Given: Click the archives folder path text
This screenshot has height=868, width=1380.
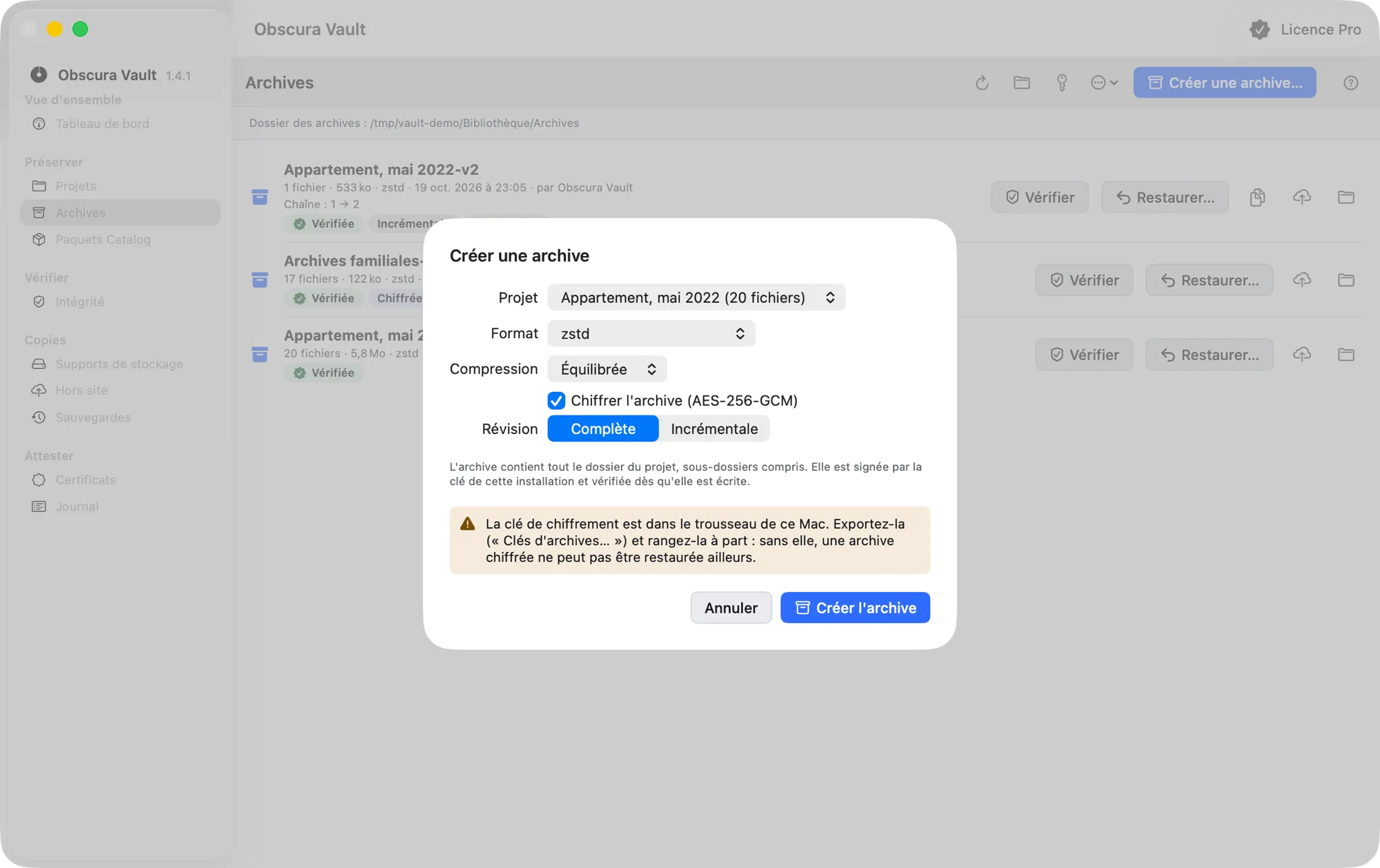Looking at the screenshot, I should click(x=414, y=123).
